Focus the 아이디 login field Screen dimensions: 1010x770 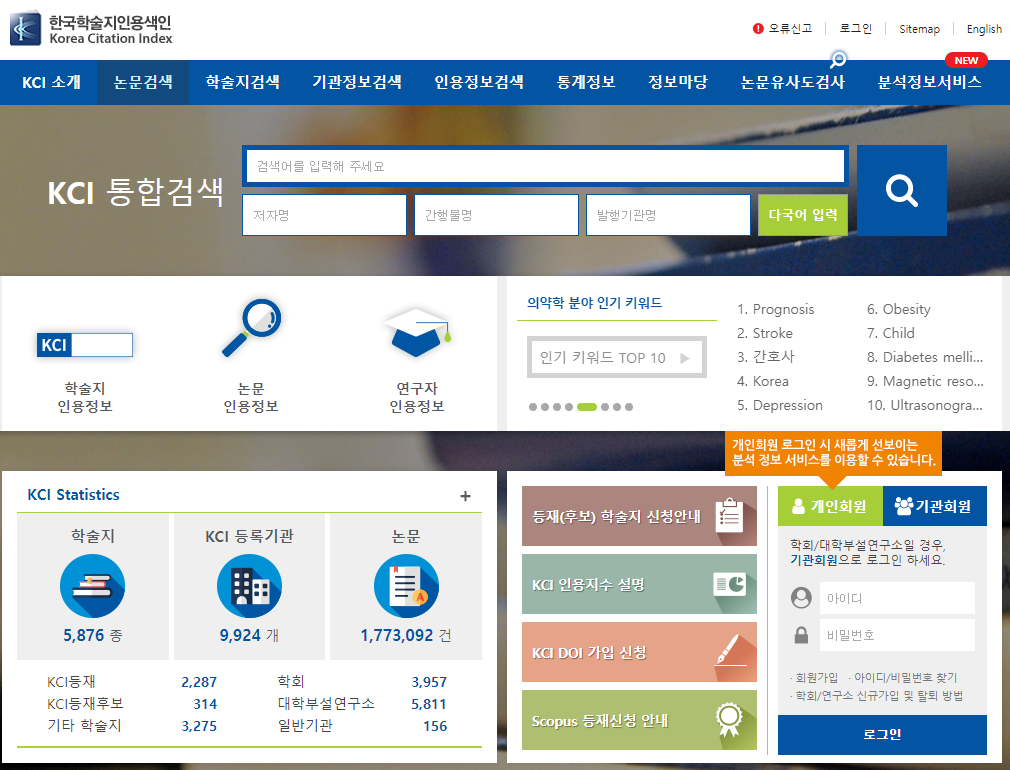click(897, 599)
